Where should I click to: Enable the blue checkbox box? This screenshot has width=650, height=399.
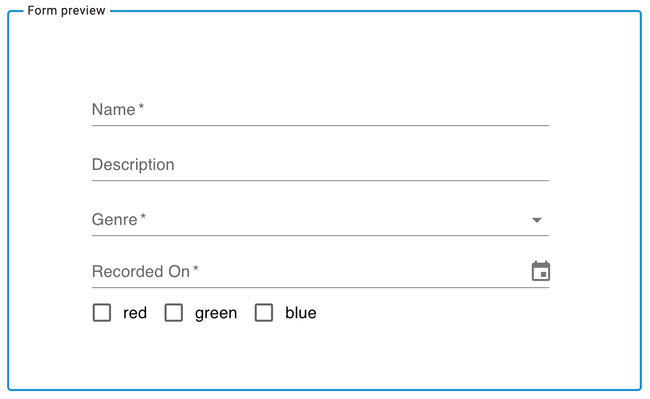264,312
